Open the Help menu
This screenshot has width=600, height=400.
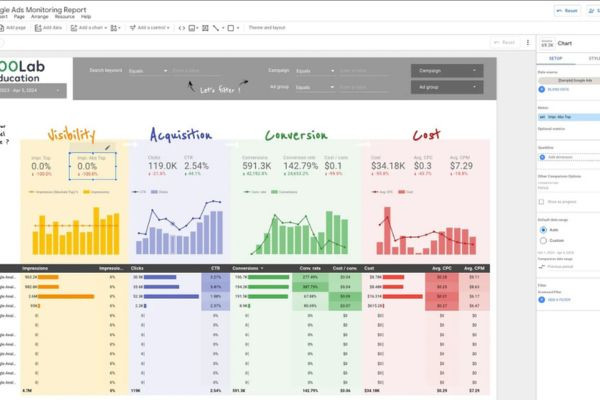click(86, 17)
